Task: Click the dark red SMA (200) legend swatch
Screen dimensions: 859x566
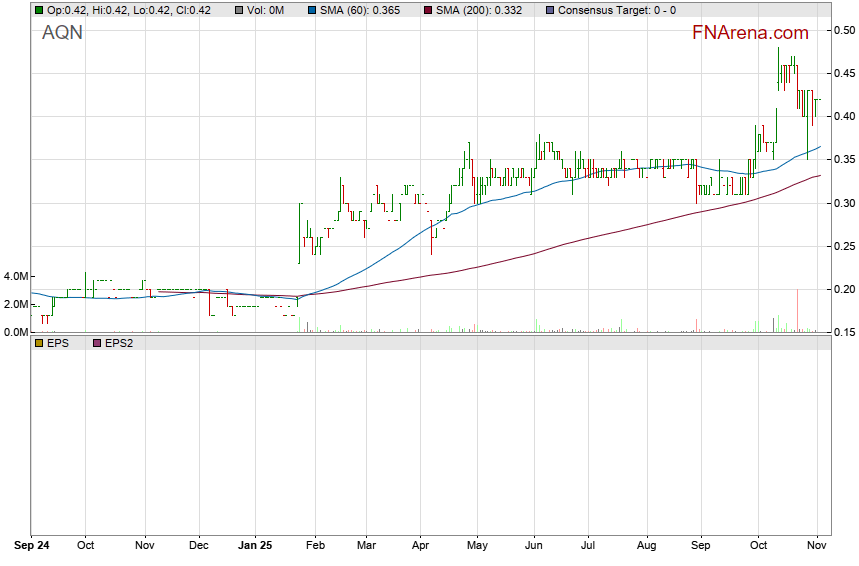Action: click(427, 10)
